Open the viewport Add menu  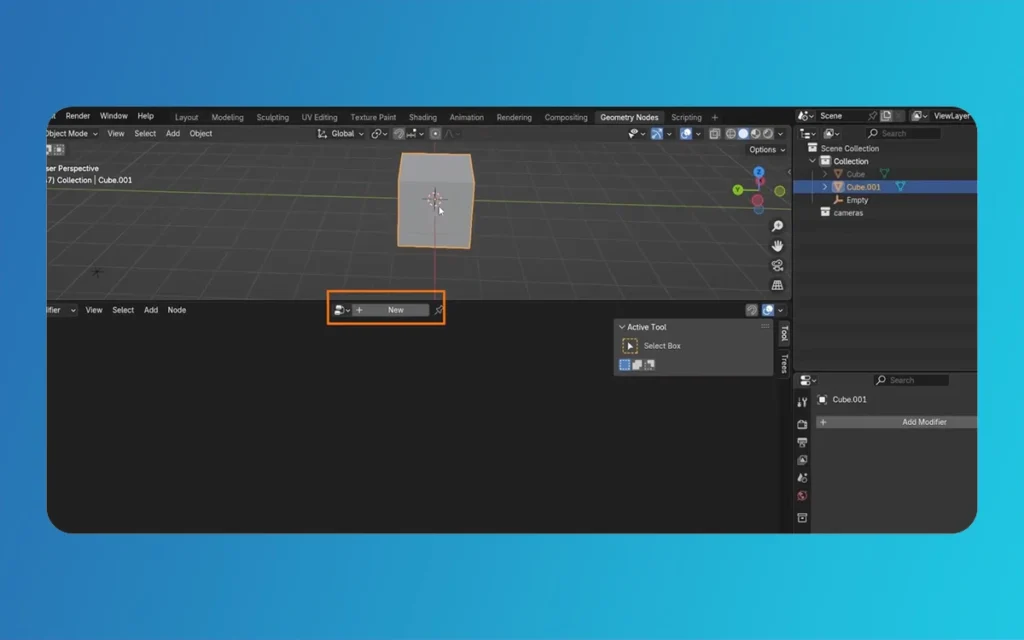tap(172, 134)
